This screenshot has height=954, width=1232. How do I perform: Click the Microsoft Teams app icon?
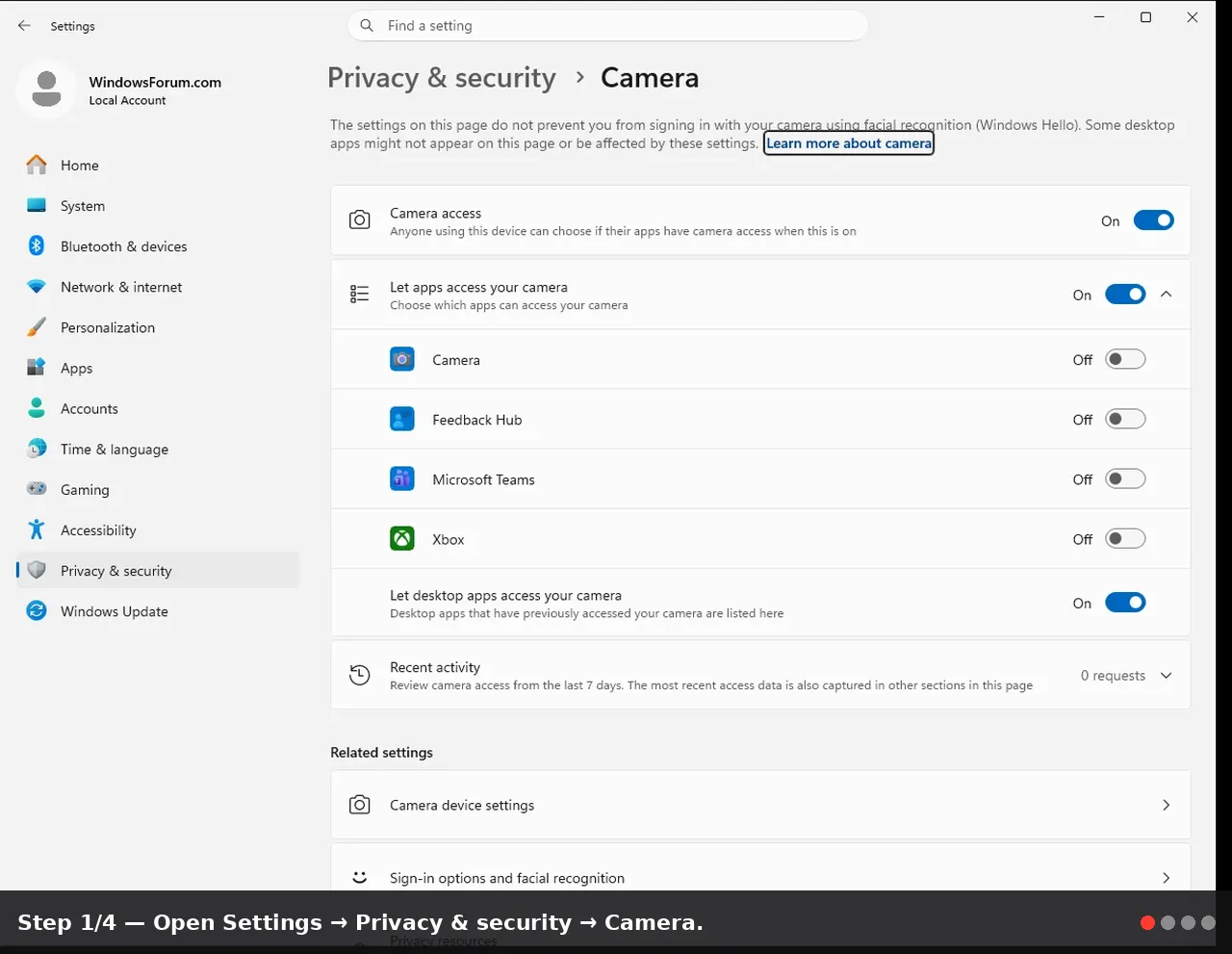pyautogui.click(x=402, y=478)
